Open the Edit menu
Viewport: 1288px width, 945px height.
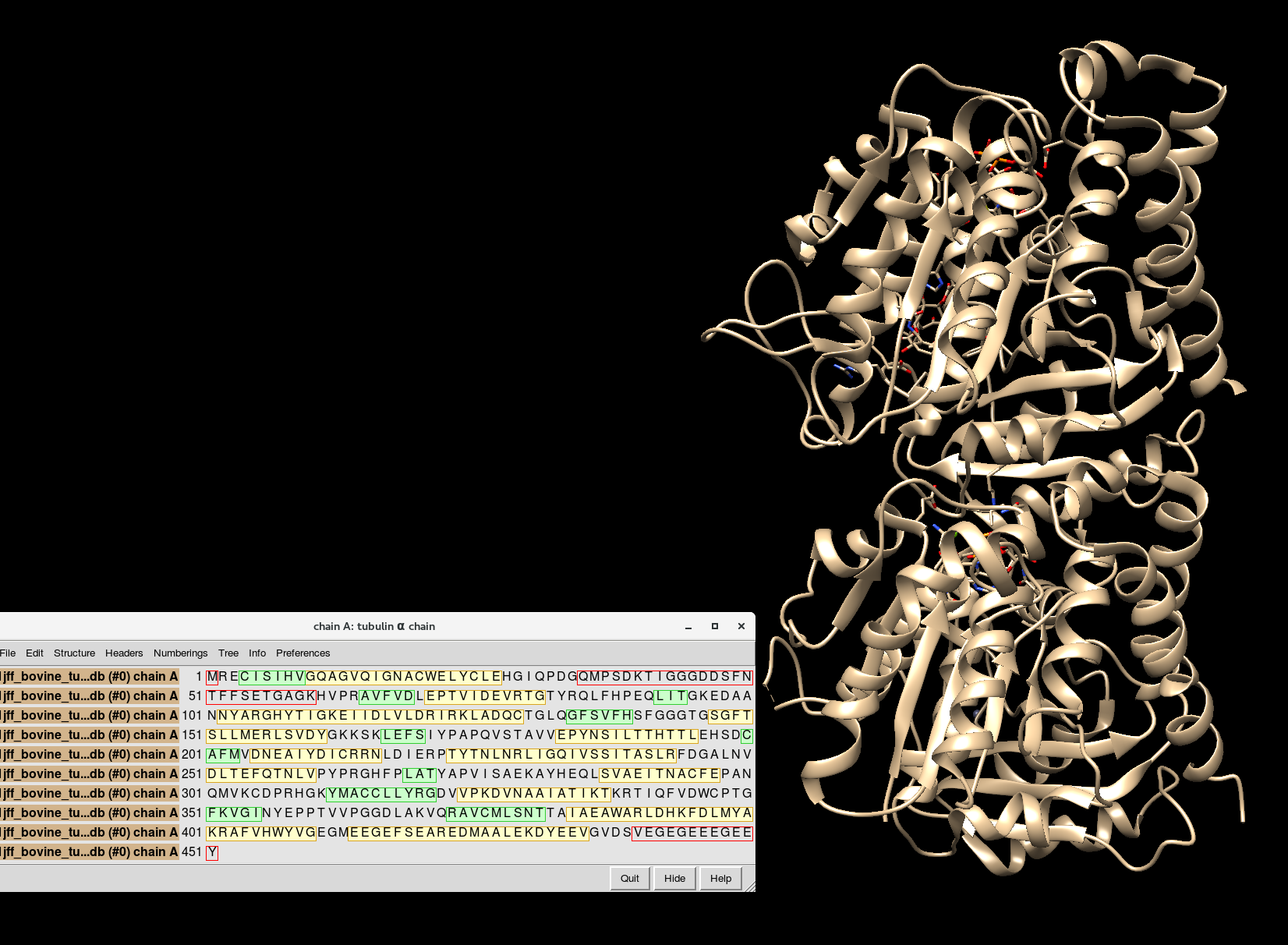click(x=34, y=653)
